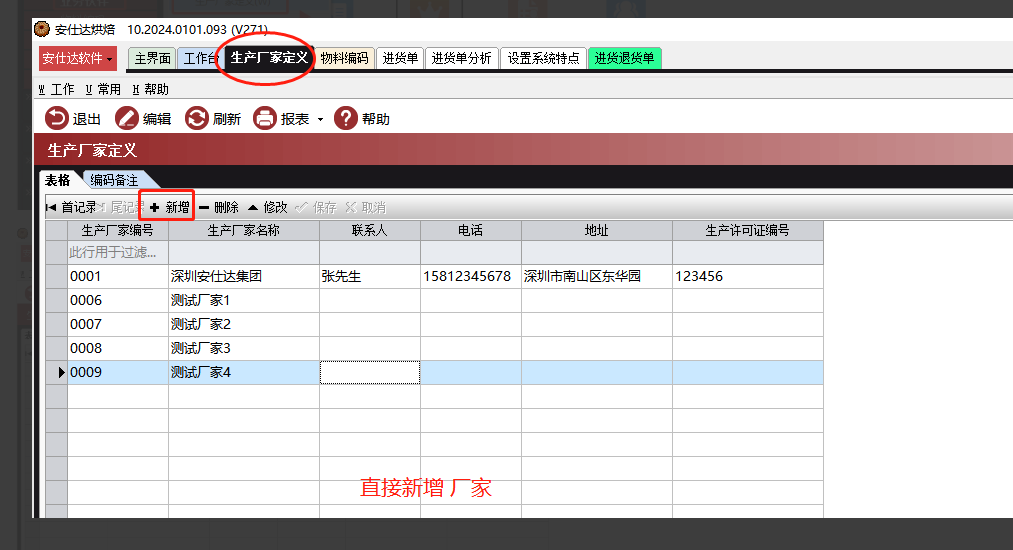The image size is (1013, 550).
Task: Open the 工作 menu
Action: [x=56, y=89]
